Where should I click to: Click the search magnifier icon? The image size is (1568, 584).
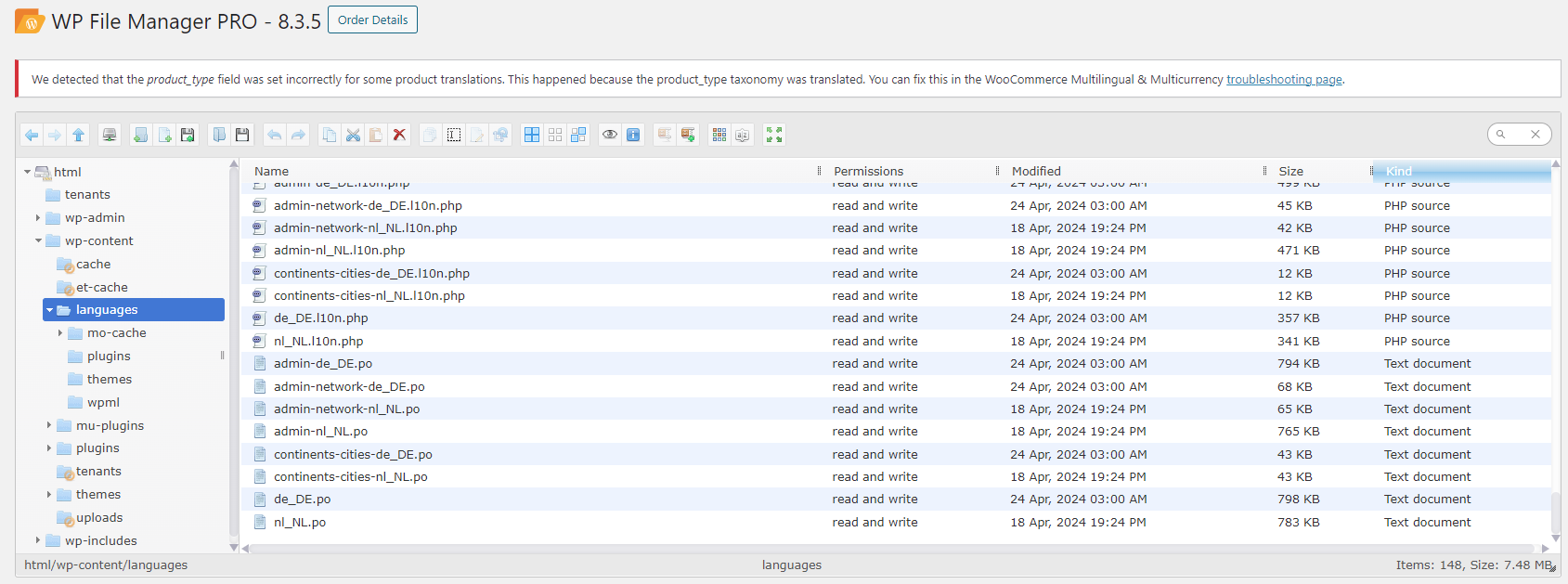click(x=1500, y=135)
